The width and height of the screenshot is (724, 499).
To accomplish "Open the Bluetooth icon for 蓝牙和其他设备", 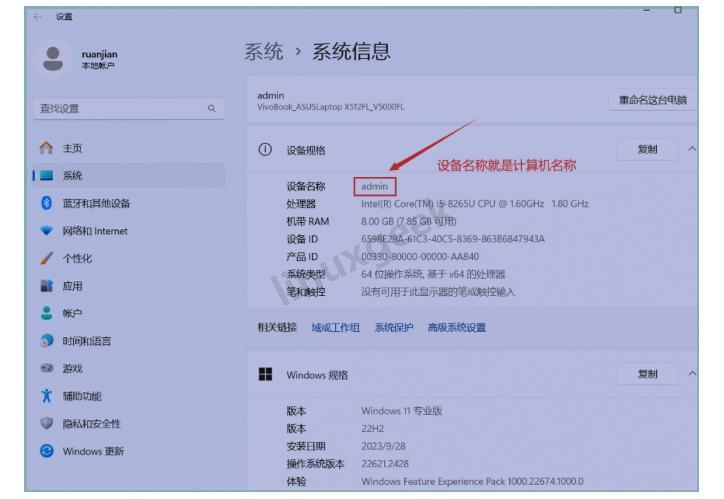I will 46,203.
